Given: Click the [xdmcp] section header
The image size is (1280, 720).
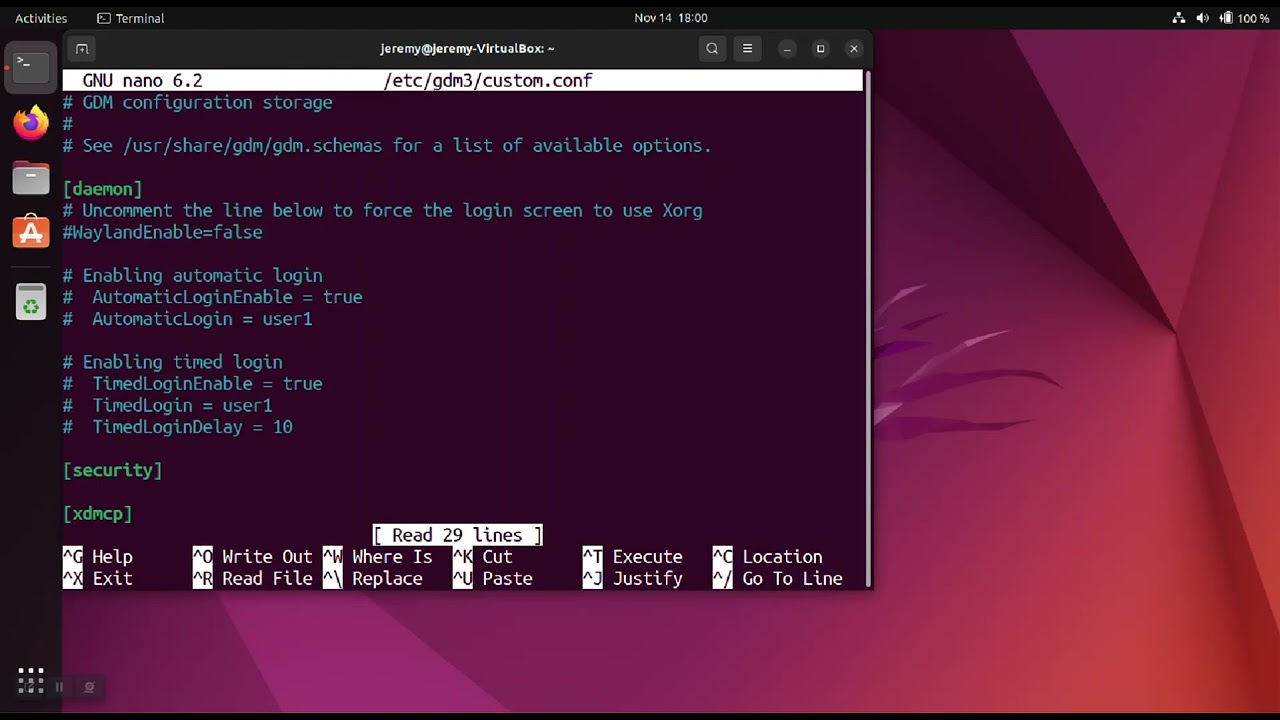Looking at the screenshot, I should point(98,514).
